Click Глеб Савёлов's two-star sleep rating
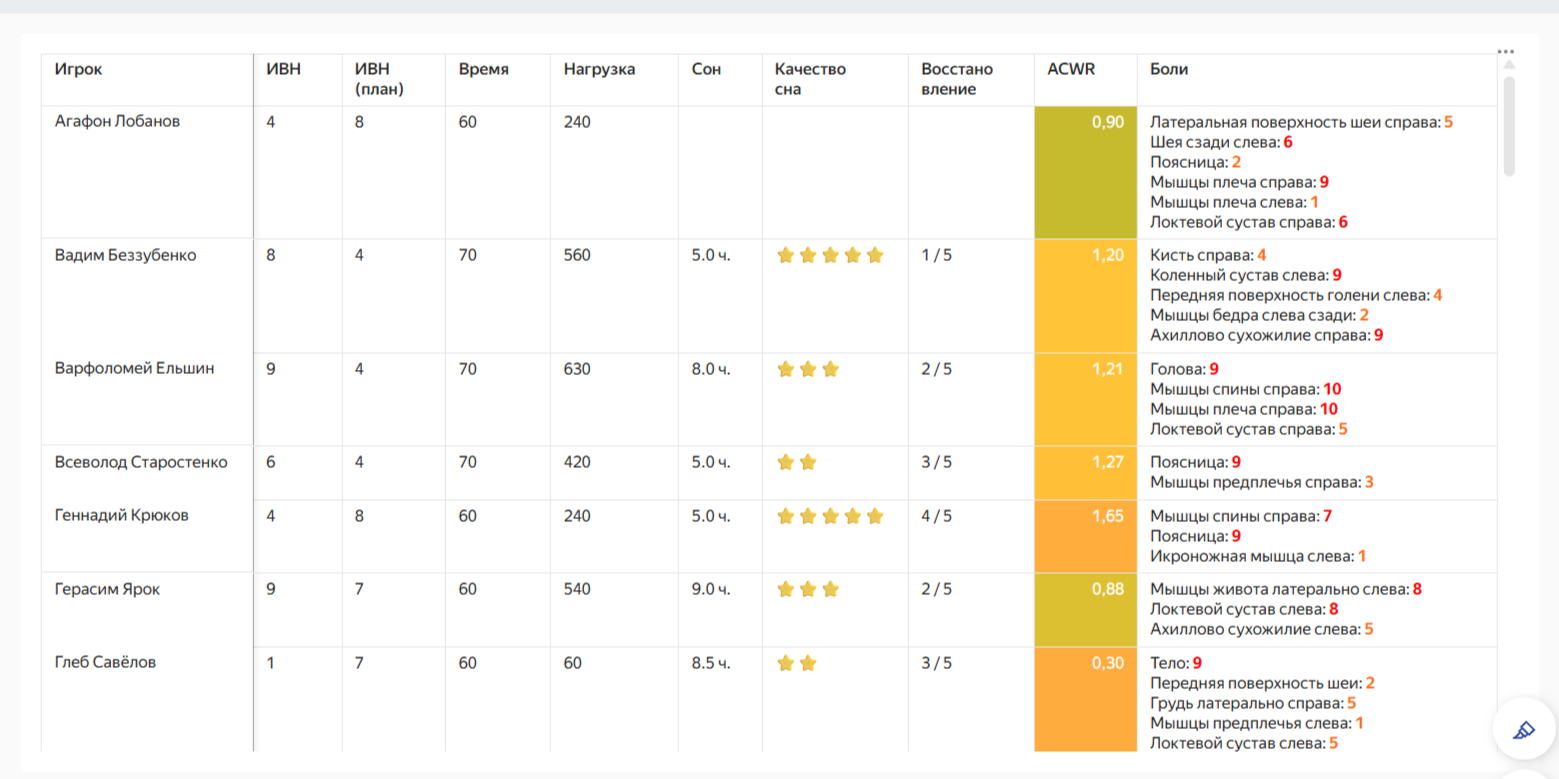The height and width of the screenshot is (779, 1559). 797,662
